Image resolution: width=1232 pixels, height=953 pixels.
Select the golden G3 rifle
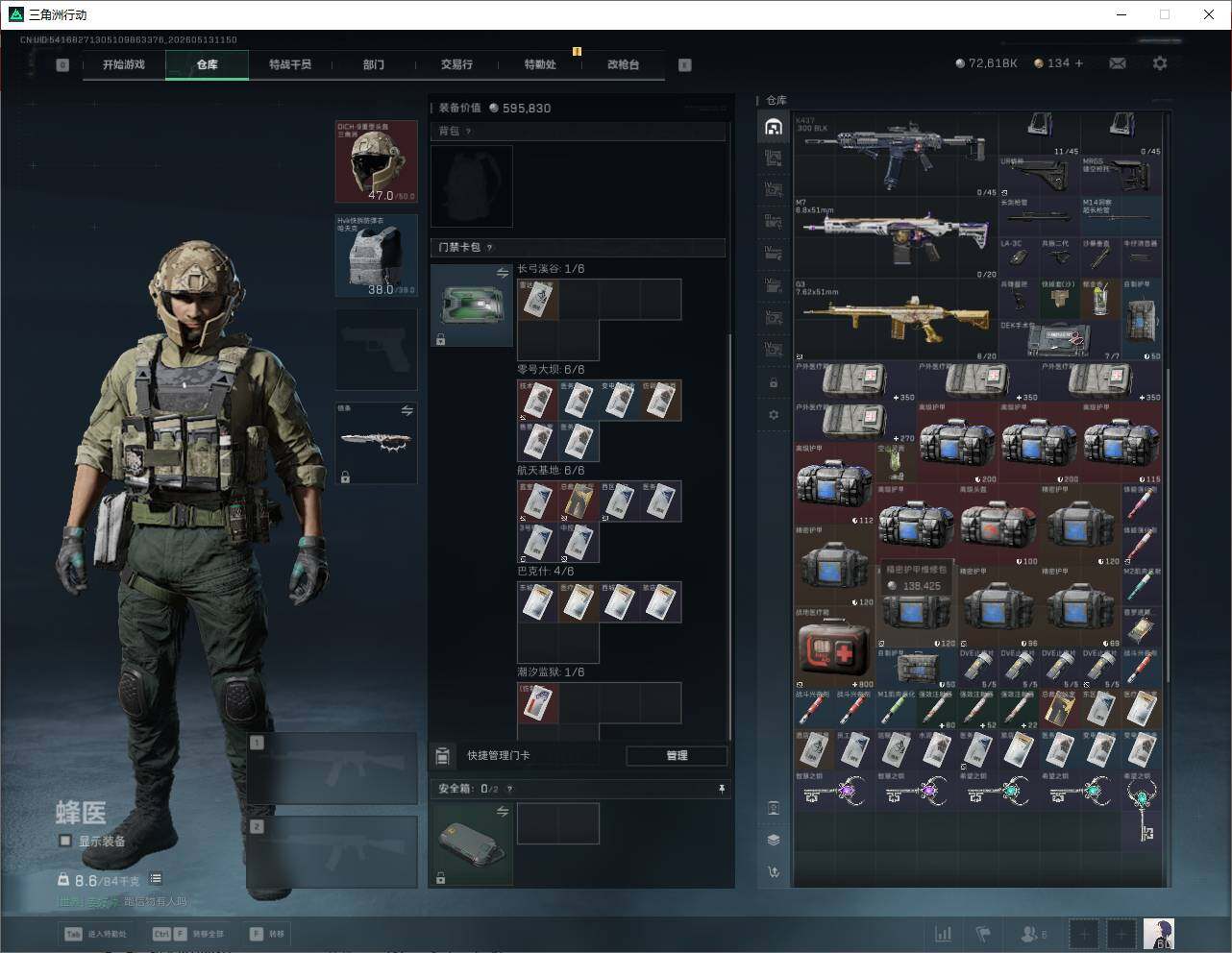click(896, 320)
